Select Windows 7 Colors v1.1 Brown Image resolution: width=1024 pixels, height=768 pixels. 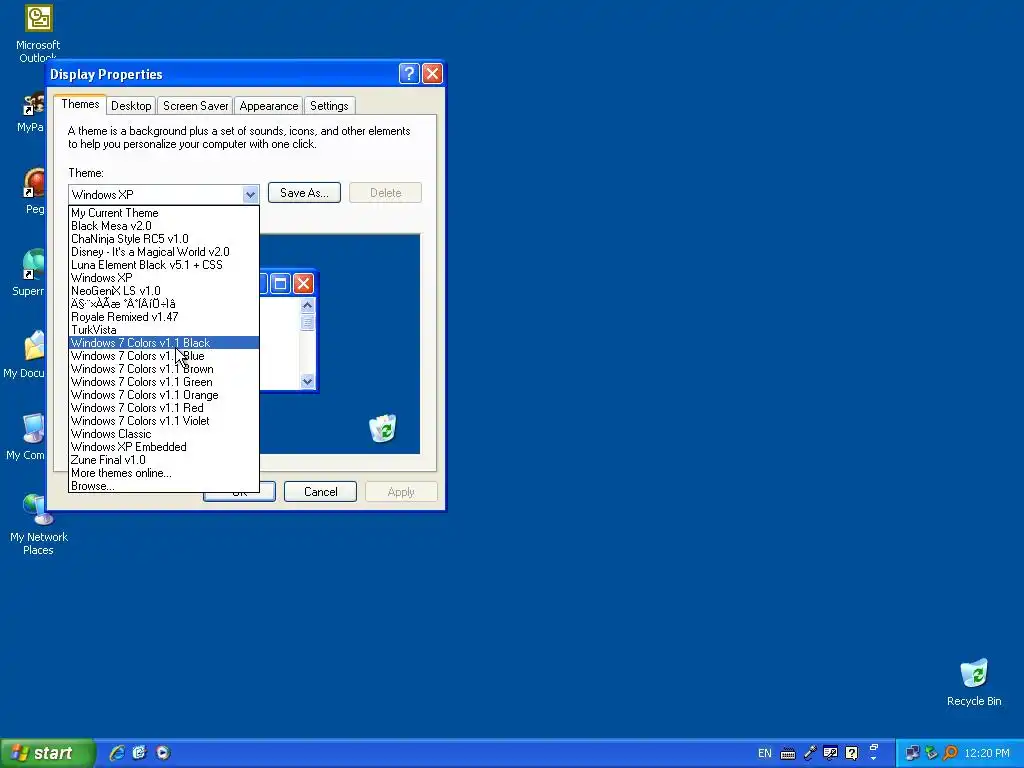(x=164, y=369)
